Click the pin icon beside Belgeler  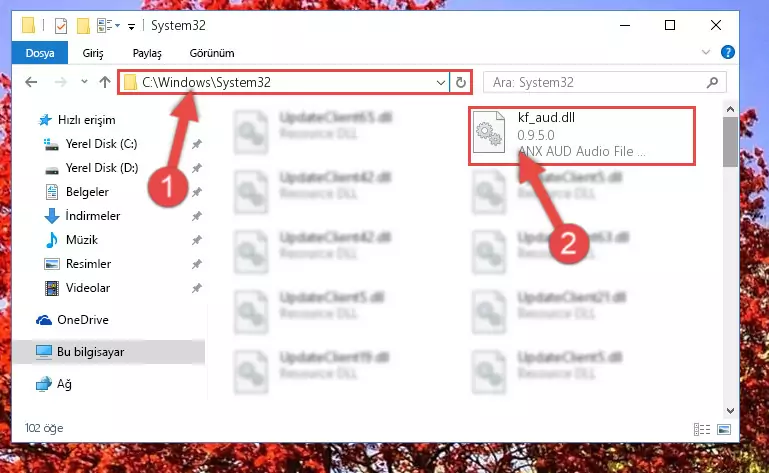coord(197,192)
